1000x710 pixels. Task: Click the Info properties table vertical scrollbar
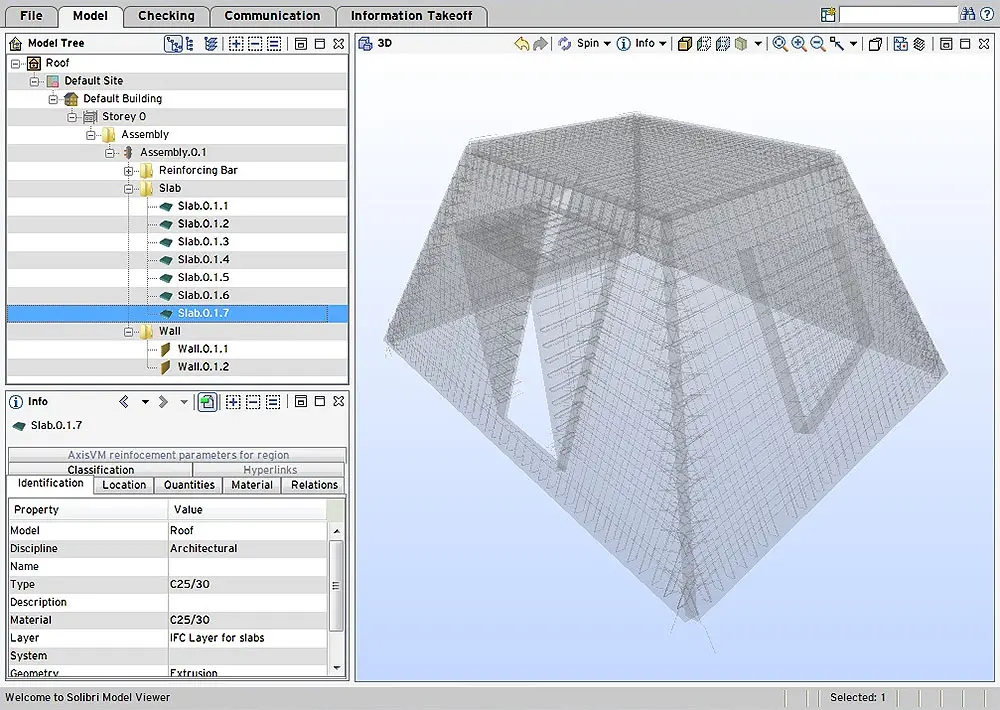tap(336, 585)
